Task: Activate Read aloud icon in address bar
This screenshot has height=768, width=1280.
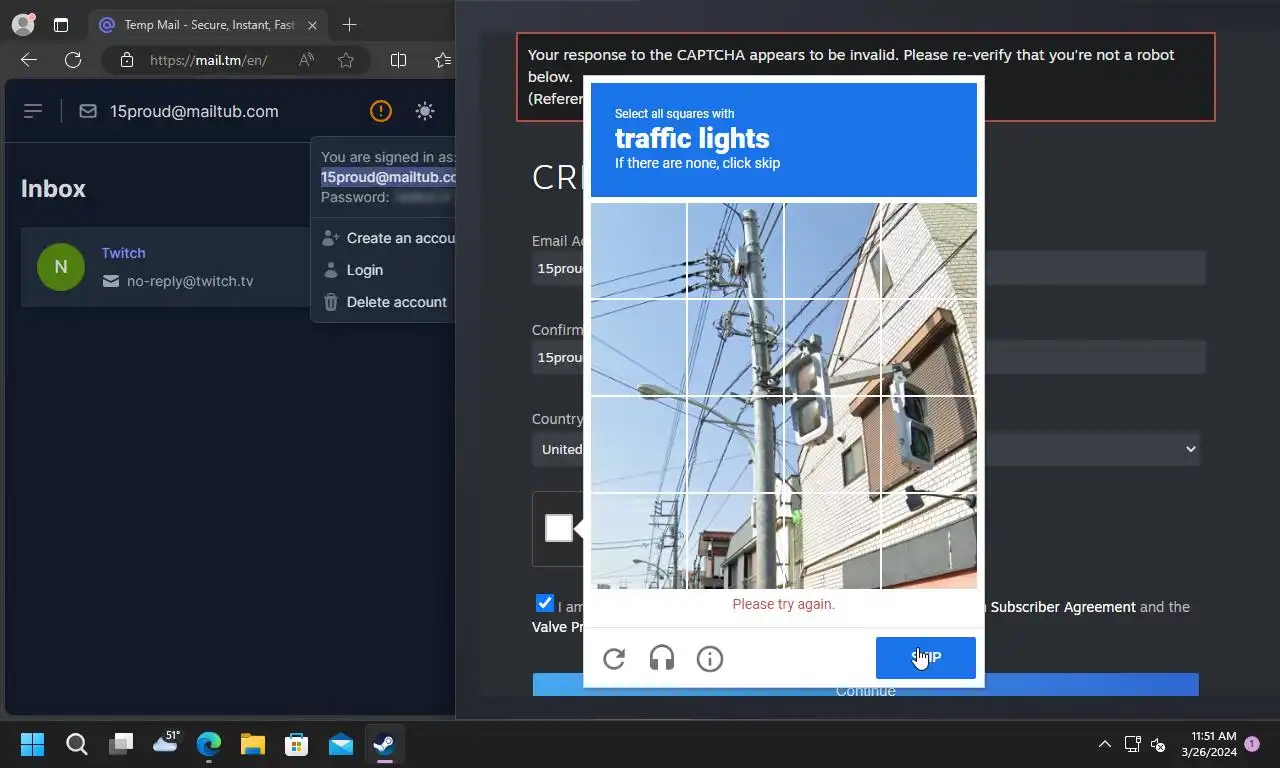Action: (307, 60)
